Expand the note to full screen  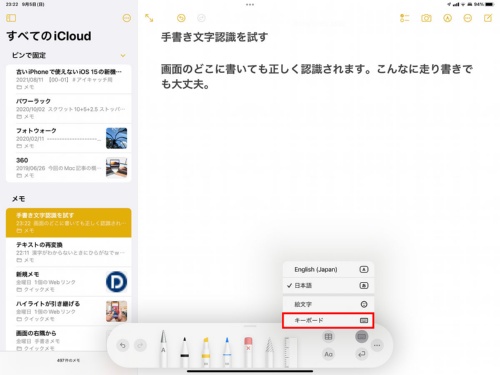(x=149, y=18)
